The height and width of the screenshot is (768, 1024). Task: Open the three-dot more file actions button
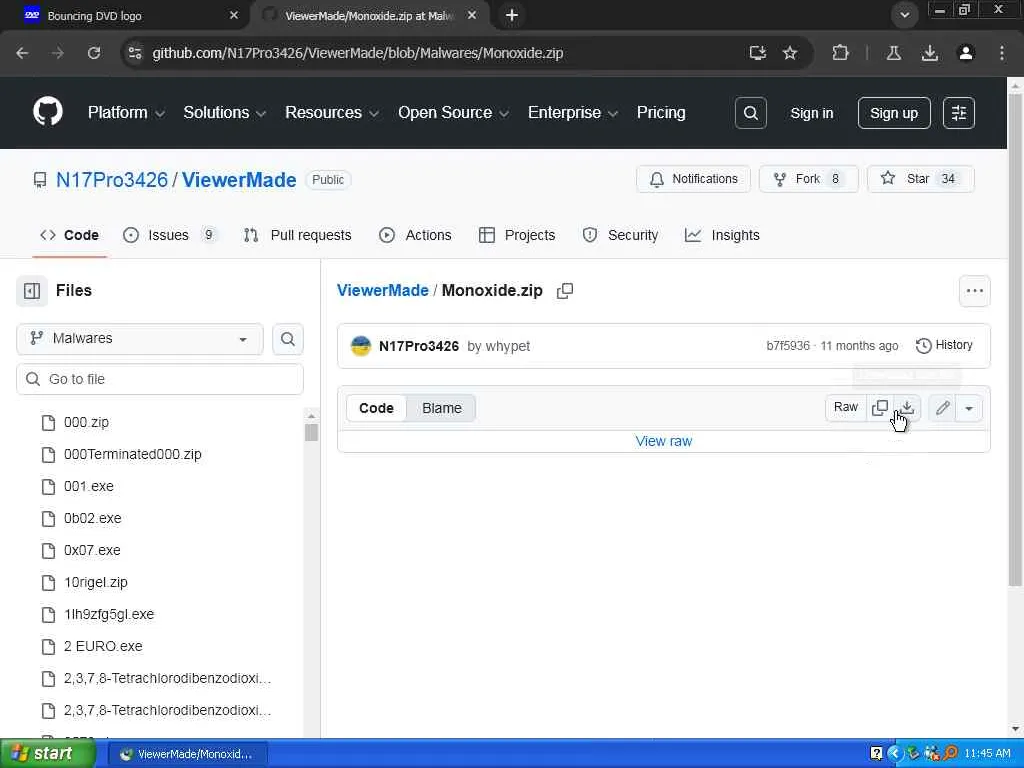point(974,291)
